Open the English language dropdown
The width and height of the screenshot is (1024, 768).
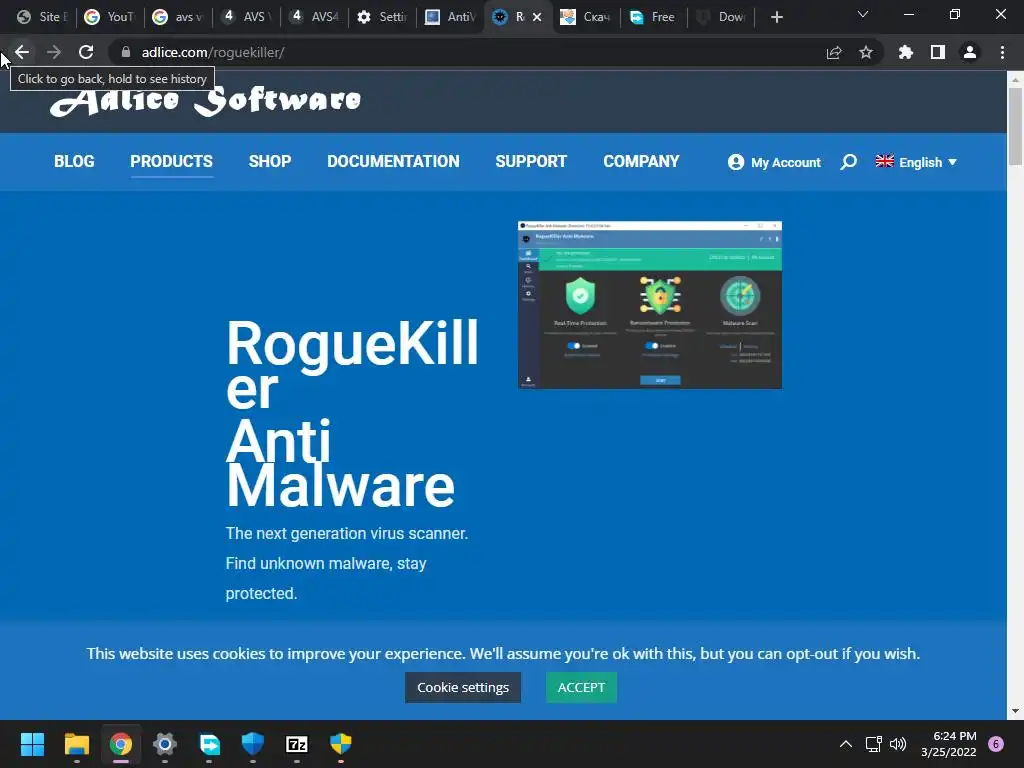pyautogui.click(x=916, y=162)
